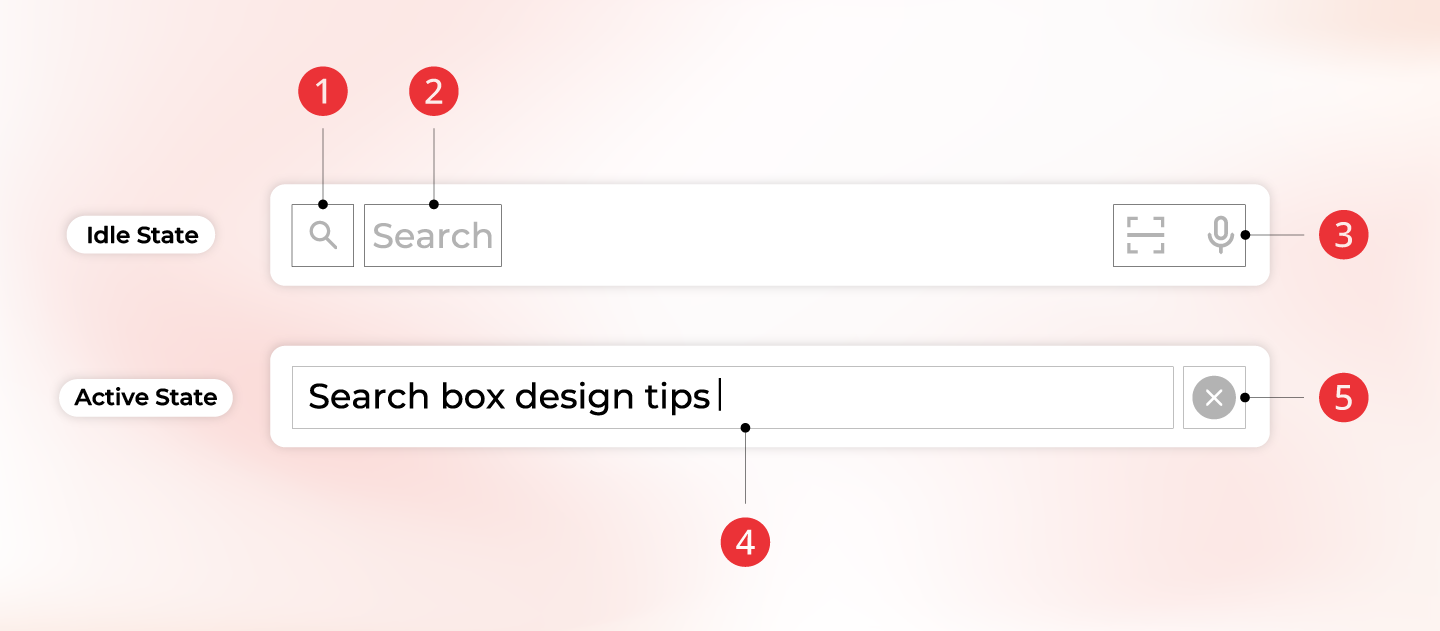
Task: Click the text cursor after tips
Action: pyautogui.click(x=720, y=398)
